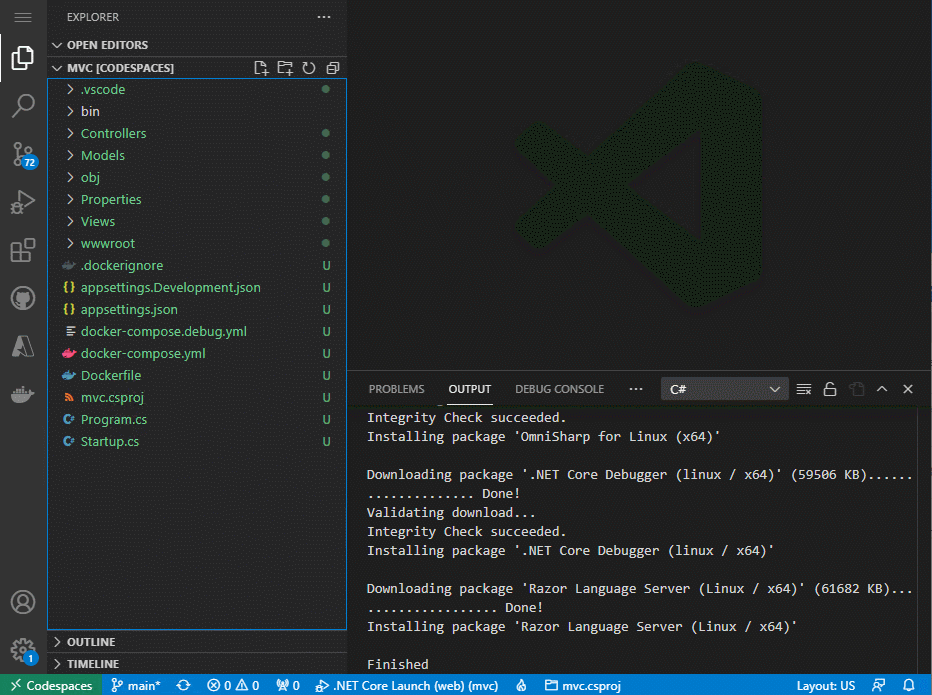This screenshot has height=695, width=932.
Task: Expand the .vscode folder
Action: point(197,89)
